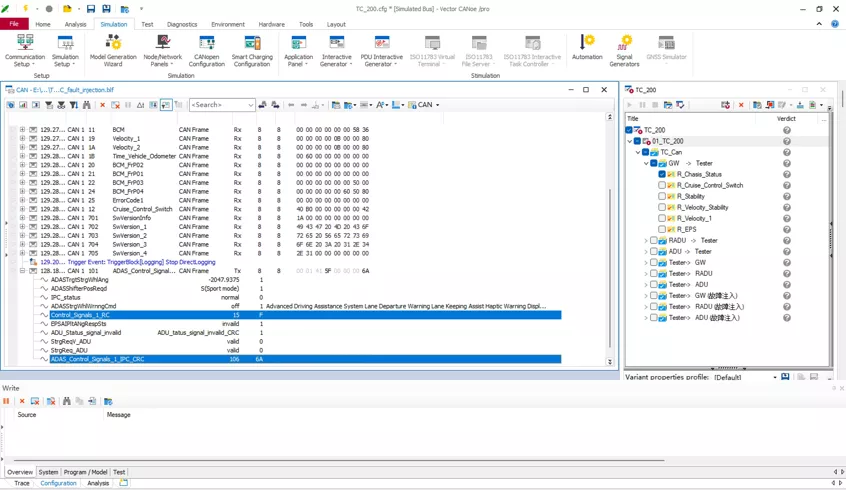Click the verdict icon for R_EPS row

pos(787,229)
